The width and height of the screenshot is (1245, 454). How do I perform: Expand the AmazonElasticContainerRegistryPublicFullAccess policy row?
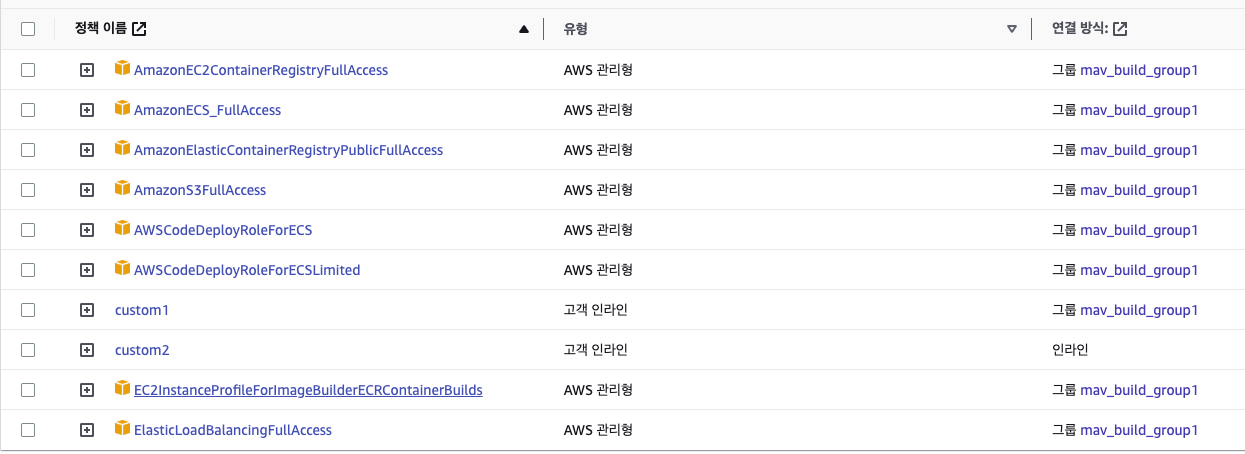click(x=87, y=150)
